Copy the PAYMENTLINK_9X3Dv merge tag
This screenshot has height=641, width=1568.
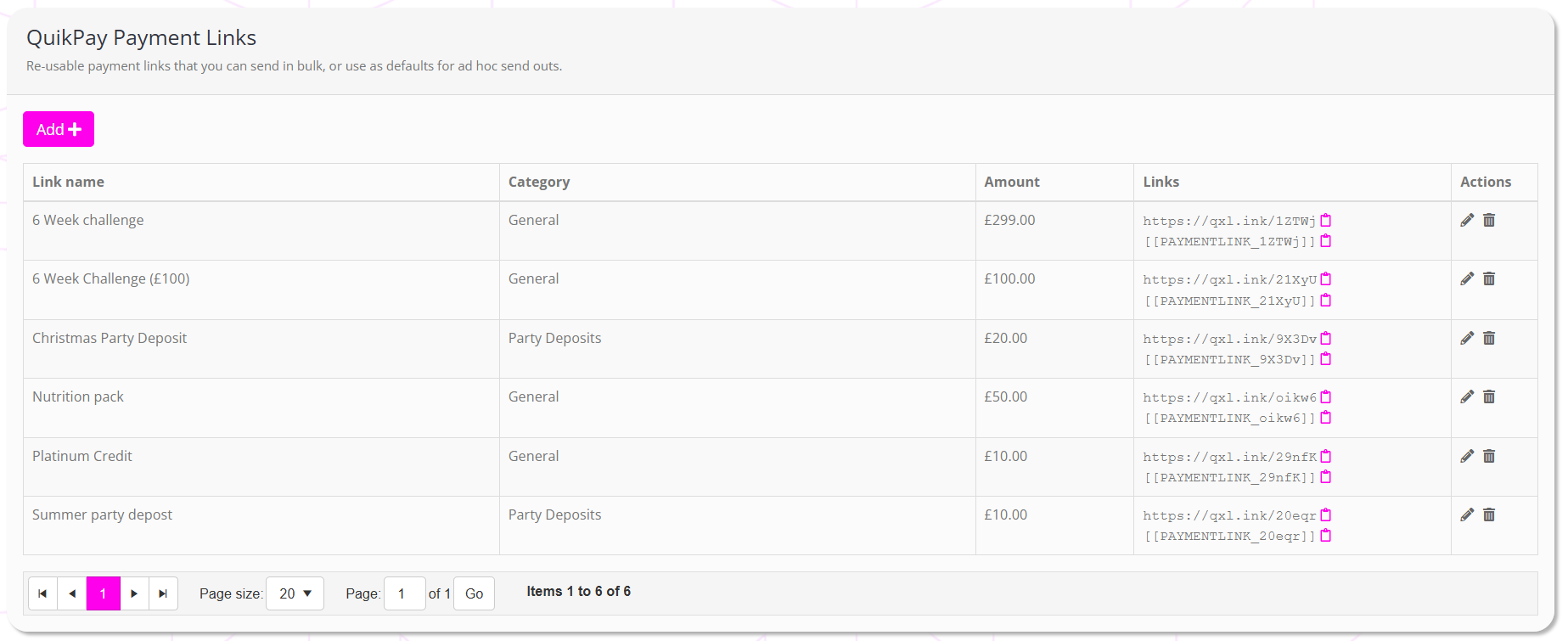point(1326,359)
